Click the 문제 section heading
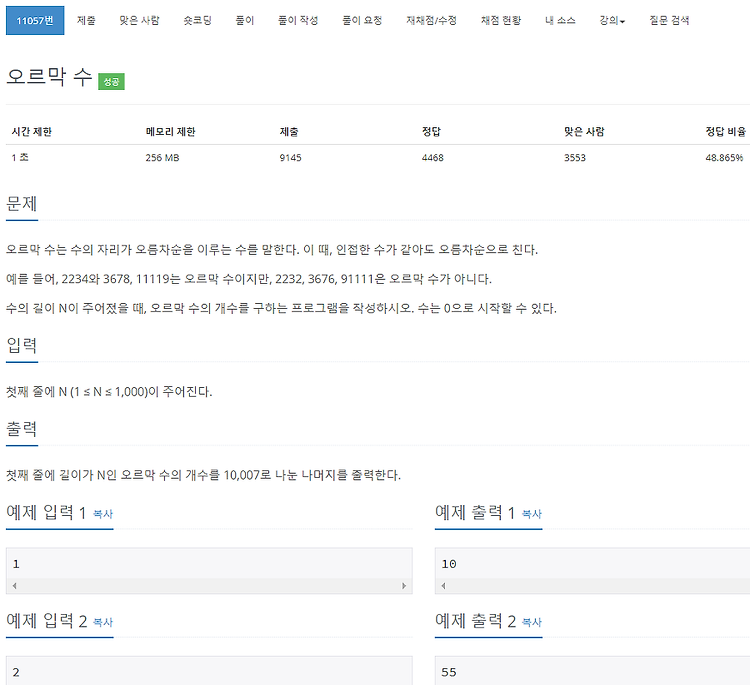The height and width of the screenshot is (685, 750). click(x=22, y=204)
